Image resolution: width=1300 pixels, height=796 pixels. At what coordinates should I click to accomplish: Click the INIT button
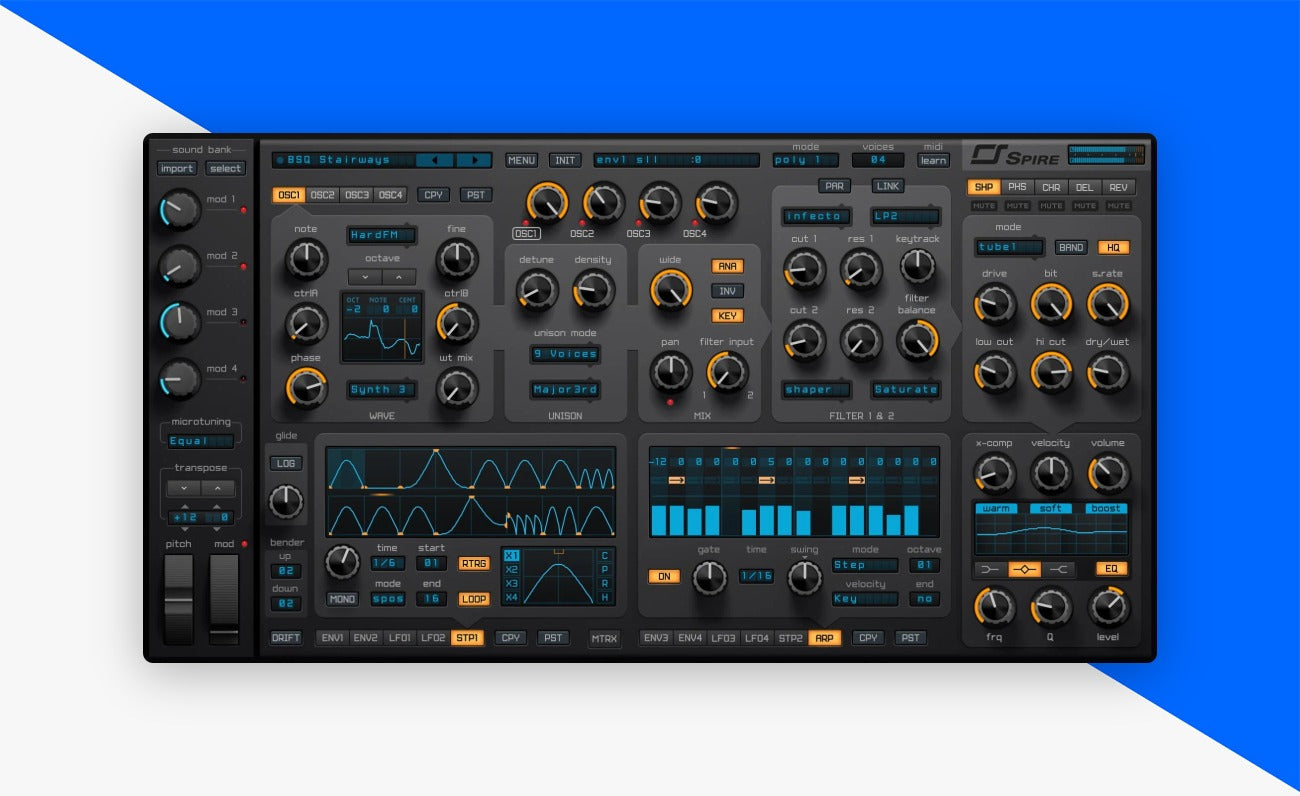pos(564,160)
